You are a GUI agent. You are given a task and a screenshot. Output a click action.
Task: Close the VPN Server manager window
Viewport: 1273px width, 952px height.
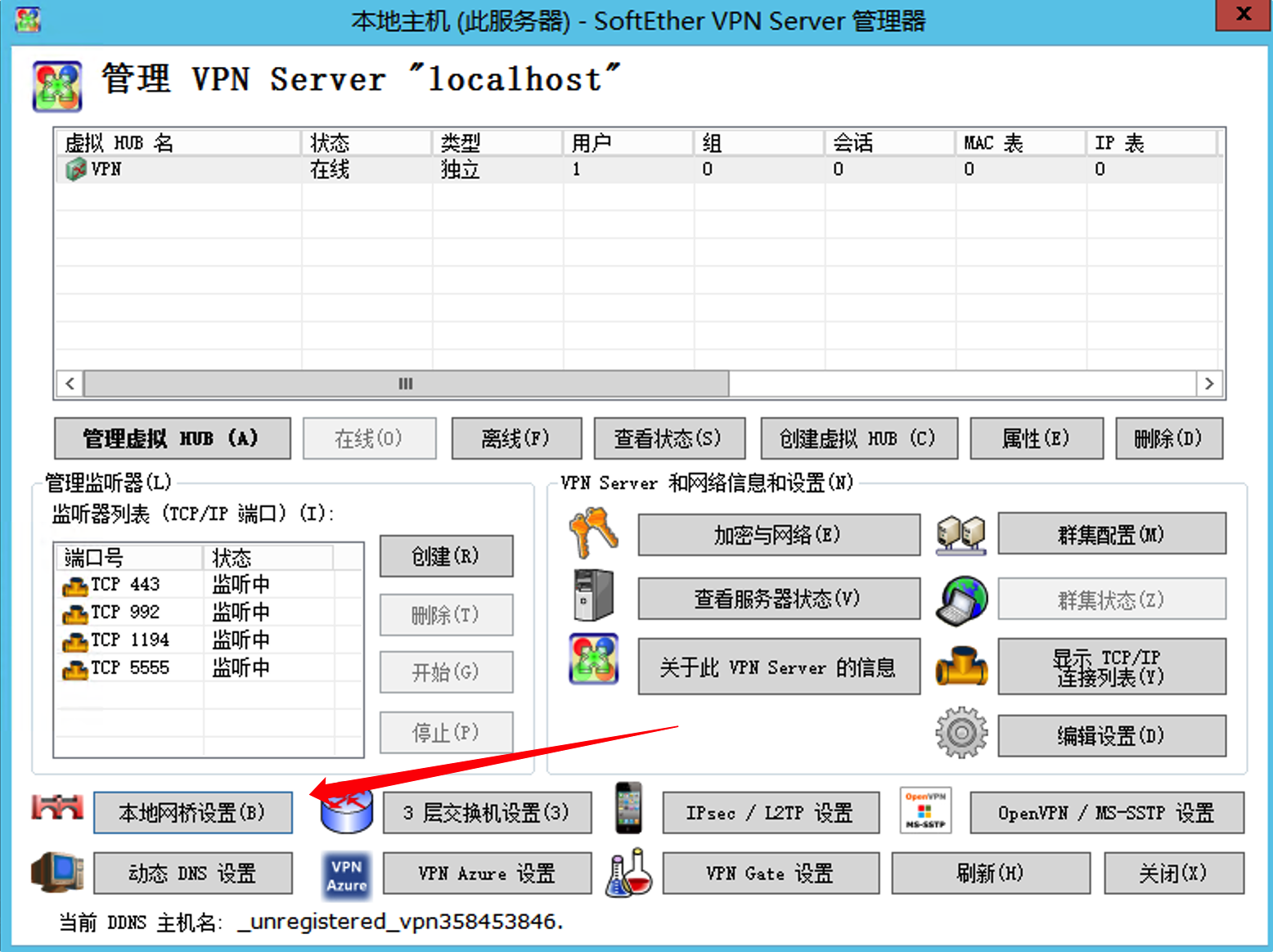(1244, 15)
